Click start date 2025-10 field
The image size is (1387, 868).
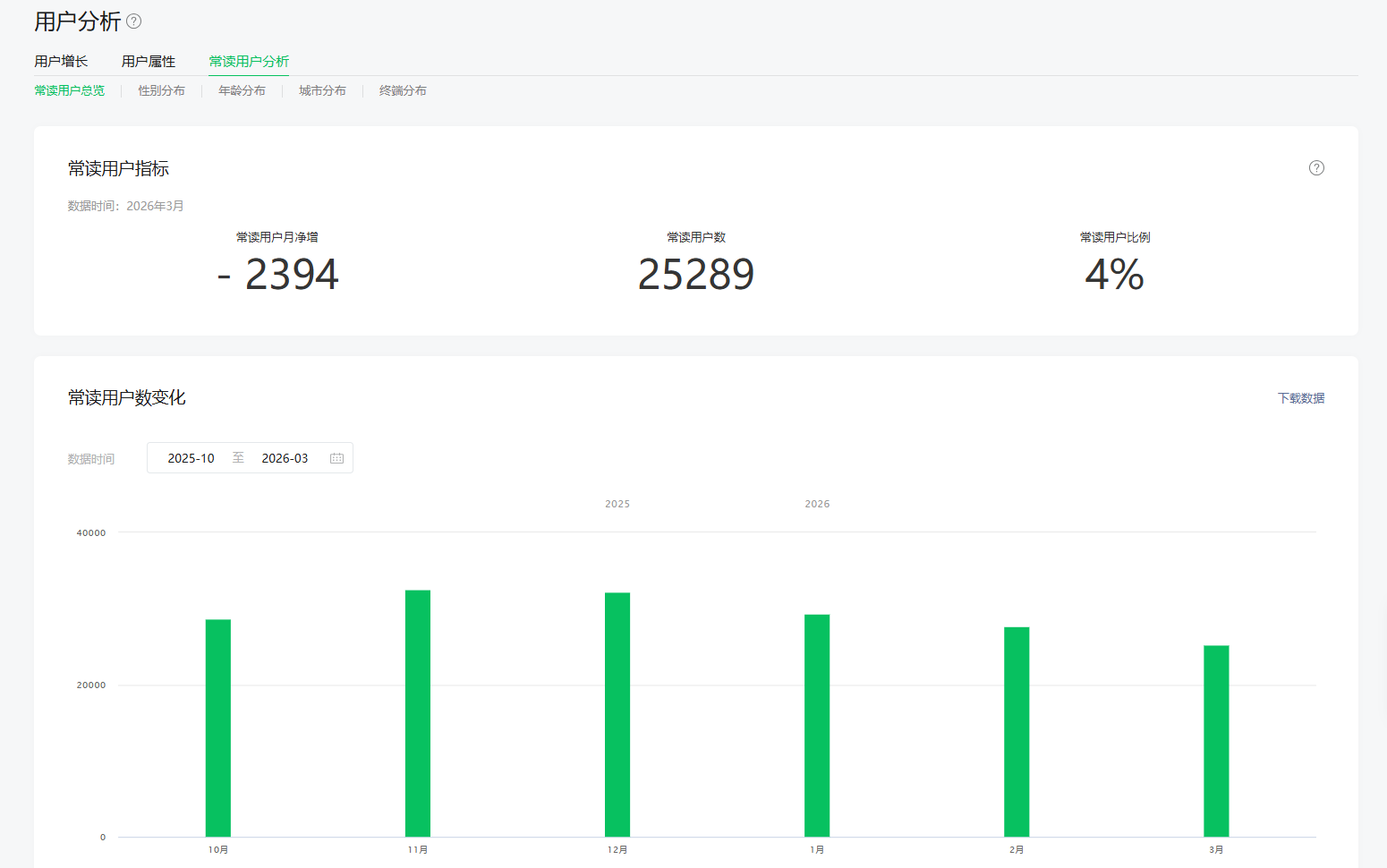click(191, 458)
